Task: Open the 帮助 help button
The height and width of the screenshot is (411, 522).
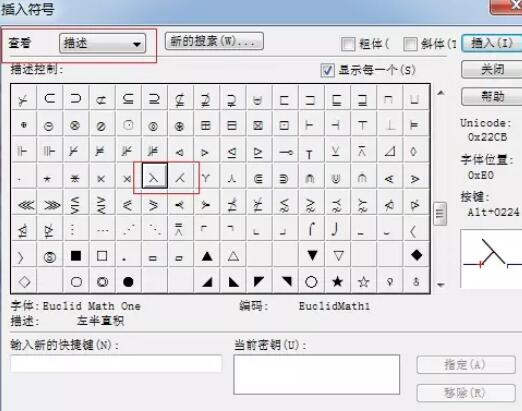Action: point(492,97)
